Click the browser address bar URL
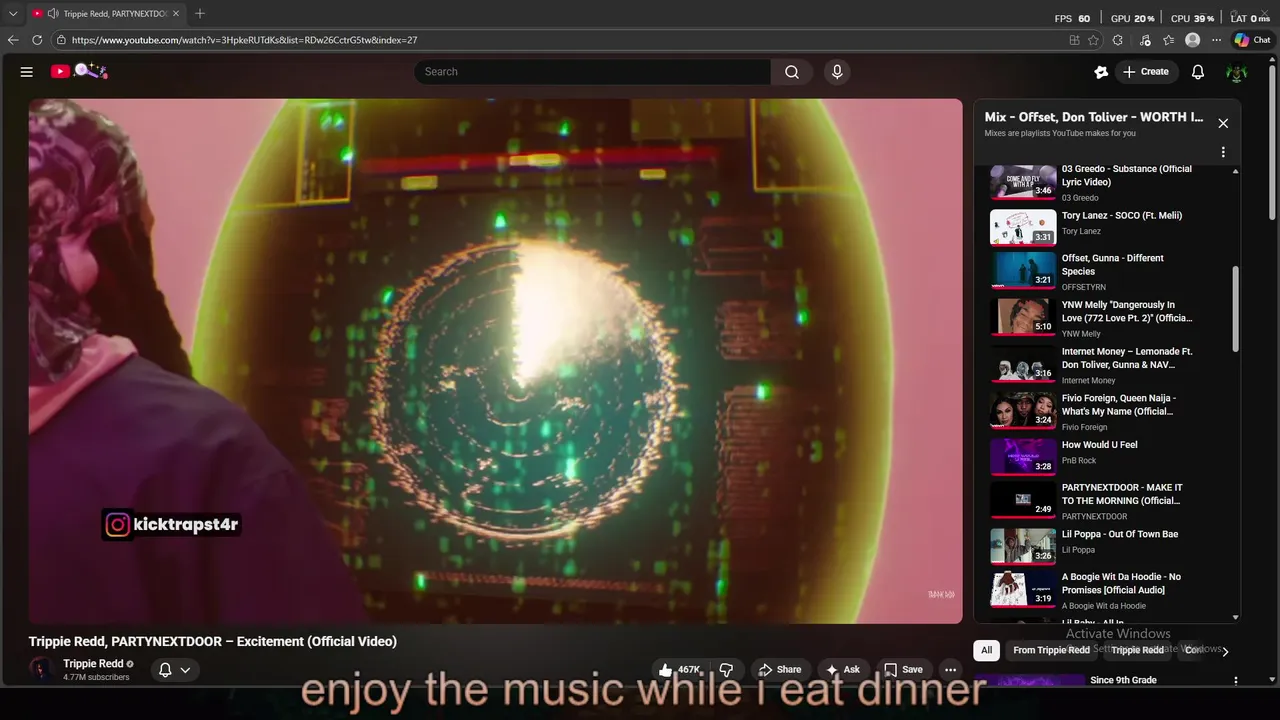 244,40
